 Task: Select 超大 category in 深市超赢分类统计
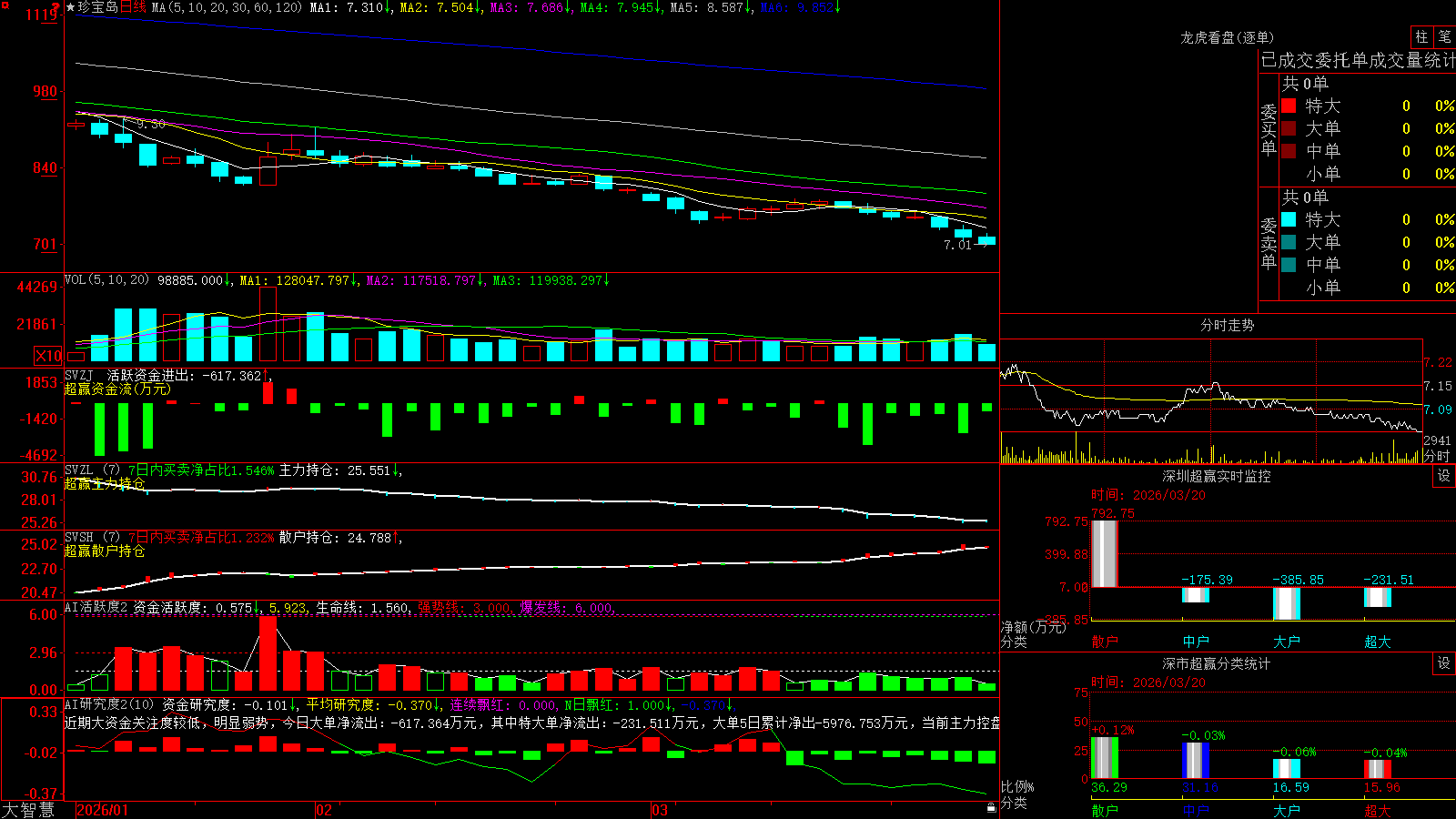(1378, 811)
